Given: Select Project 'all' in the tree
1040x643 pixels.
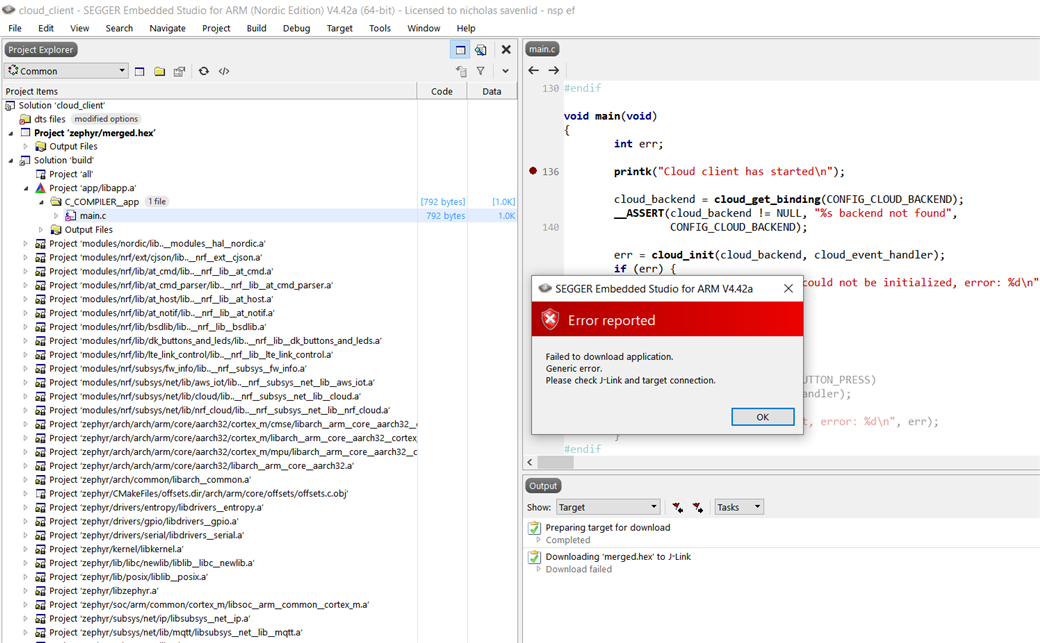Looking at the screenshot, I should click(70, 174).
